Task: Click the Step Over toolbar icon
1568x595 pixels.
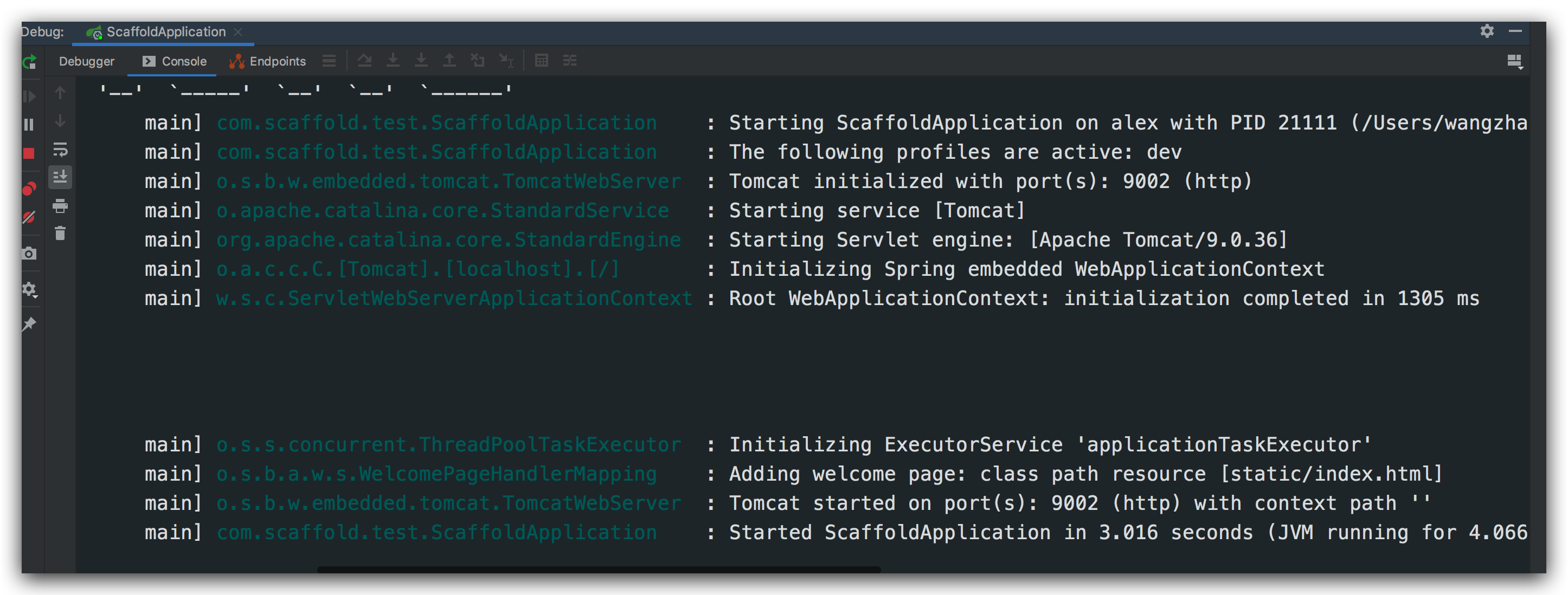Action: pyautogui.click(x=364, y=61)
